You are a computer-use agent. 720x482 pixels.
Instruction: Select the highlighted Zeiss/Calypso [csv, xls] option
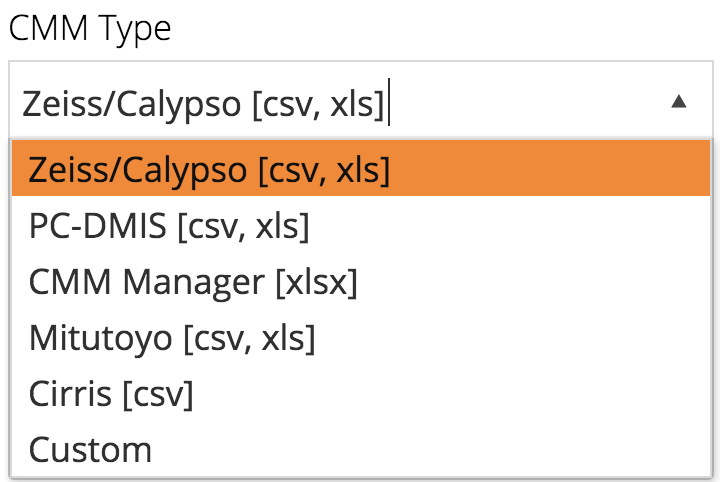361,168
